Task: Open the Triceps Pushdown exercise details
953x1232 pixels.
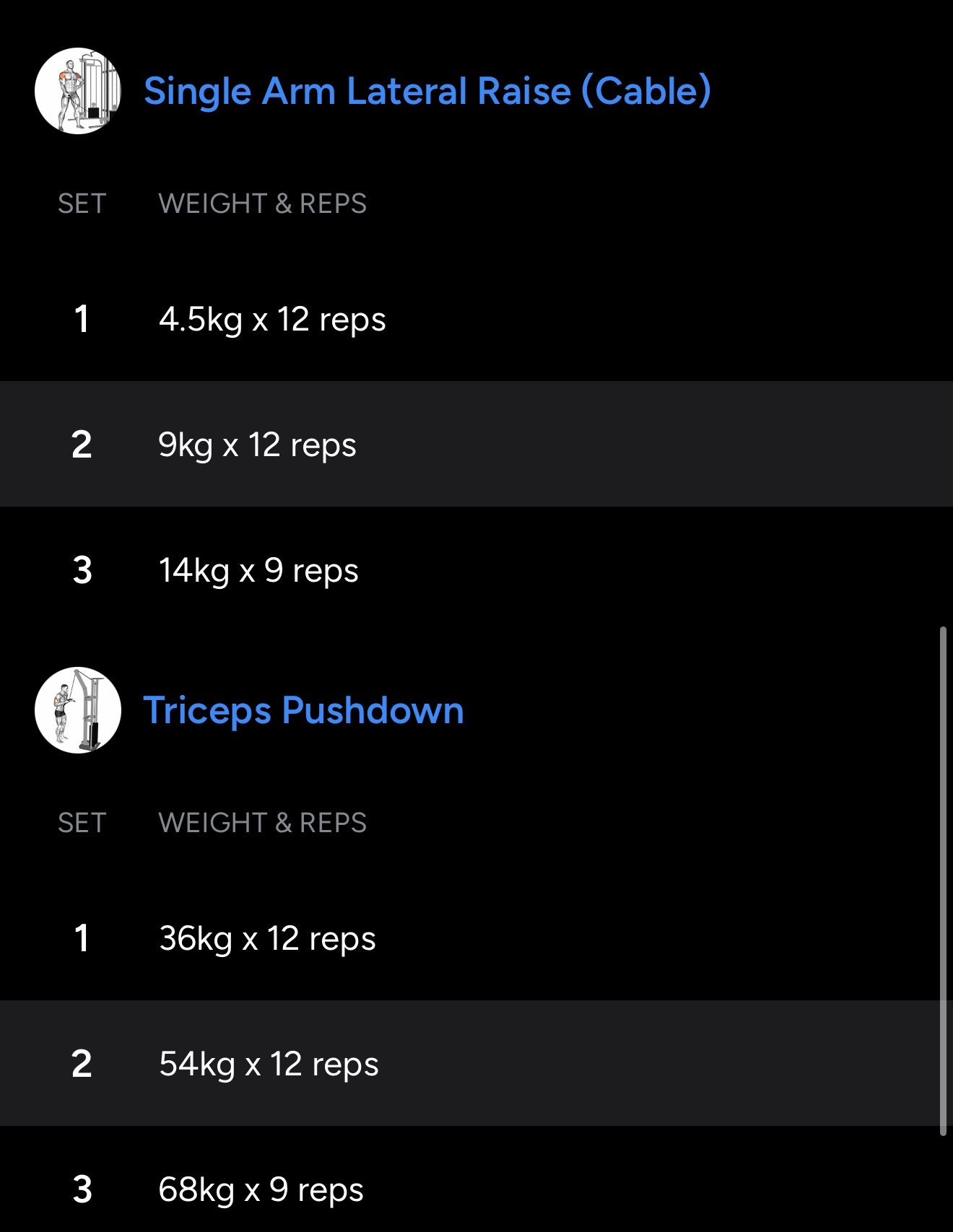Action: (303, 710)
